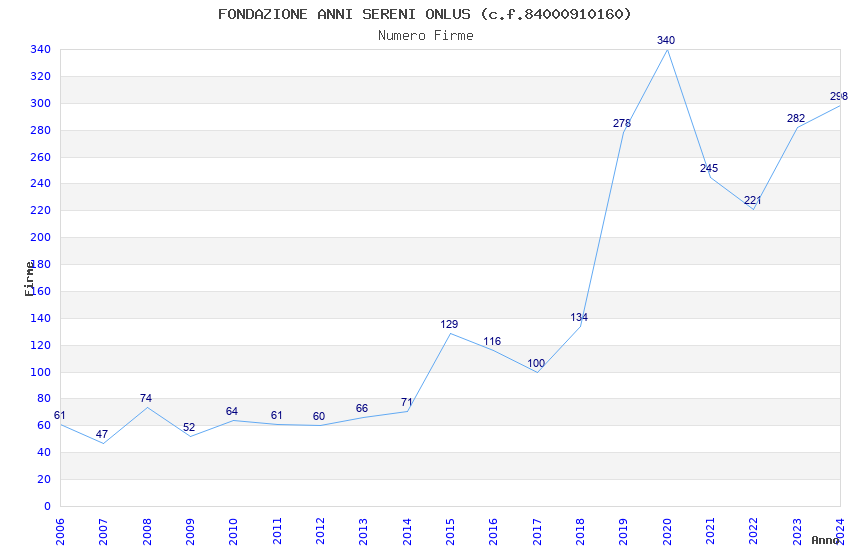850x550 pixels.
Task: Click y-axis value 300
Action: (41, 103)
